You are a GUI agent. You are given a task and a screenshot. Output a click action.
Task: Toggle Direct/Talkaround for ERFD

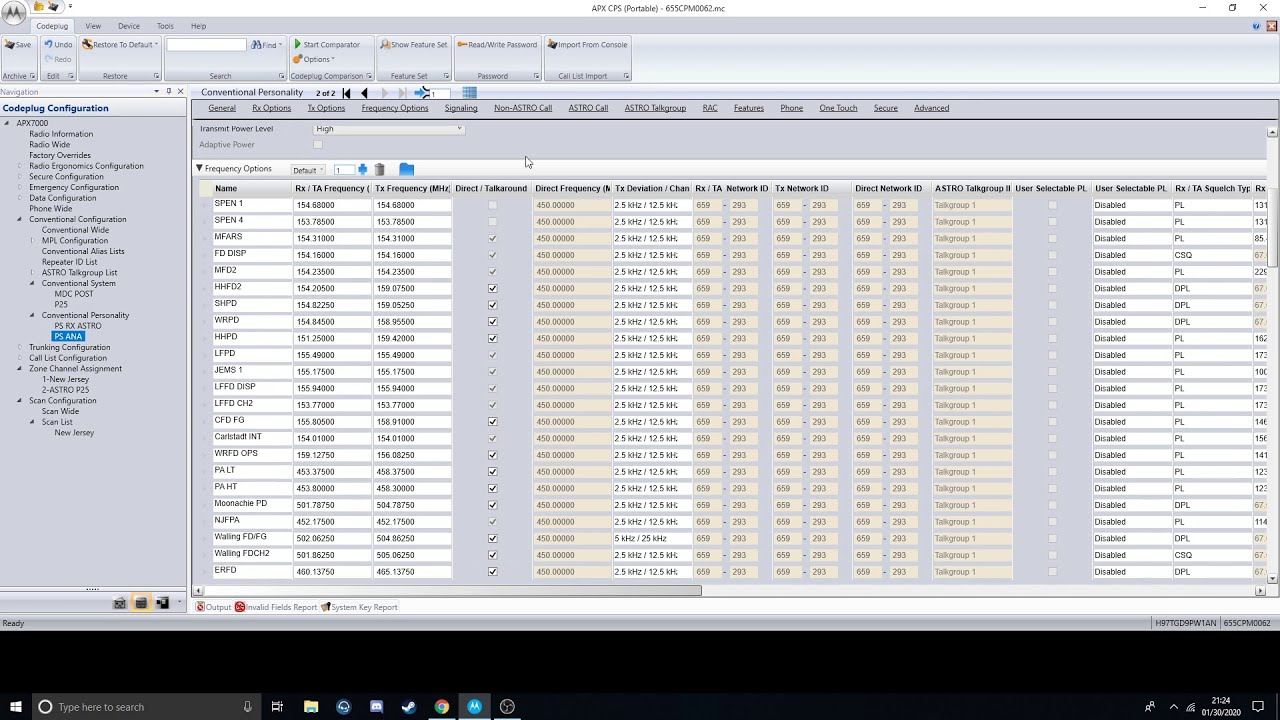pos(492,572)
